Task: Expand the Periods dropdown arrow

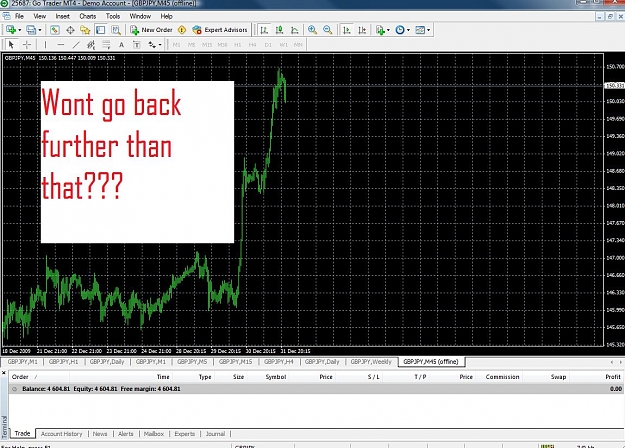Action: (x=408, y=30)
